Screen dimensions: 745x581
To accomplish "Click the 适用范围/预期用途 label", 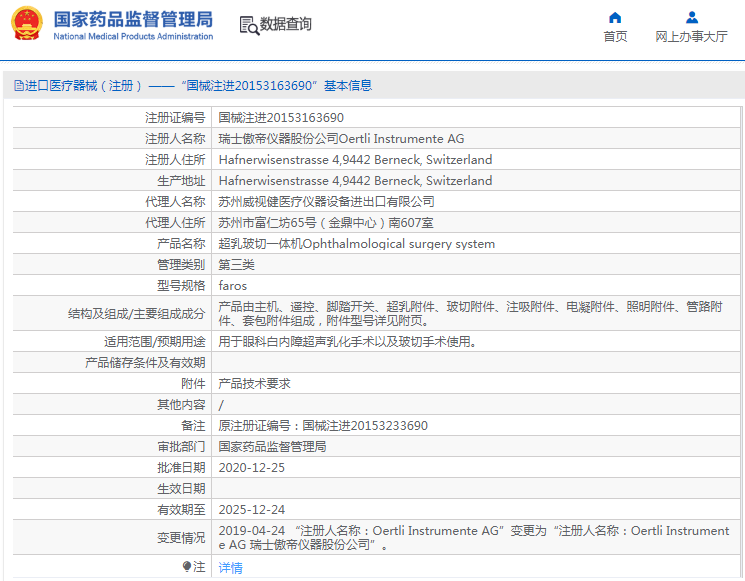I will (154, 342).
